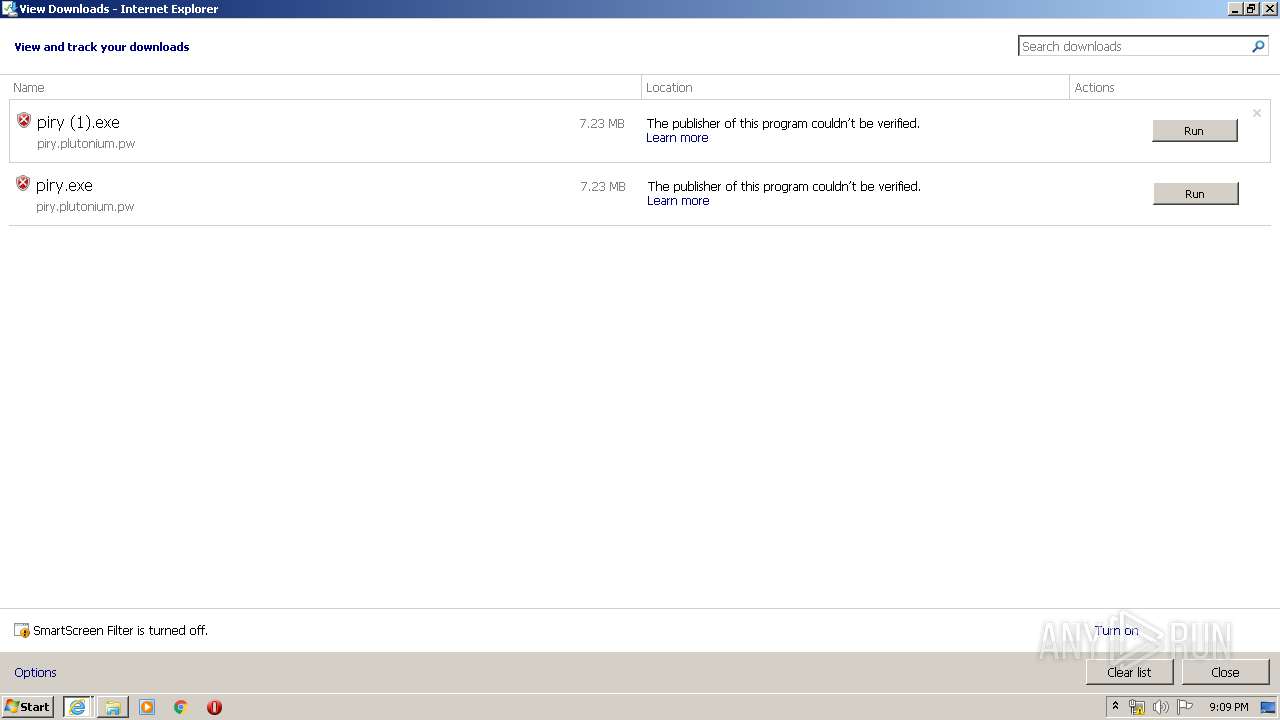
Task: Select the piry (1).exe file name
Action: point(78,122)
